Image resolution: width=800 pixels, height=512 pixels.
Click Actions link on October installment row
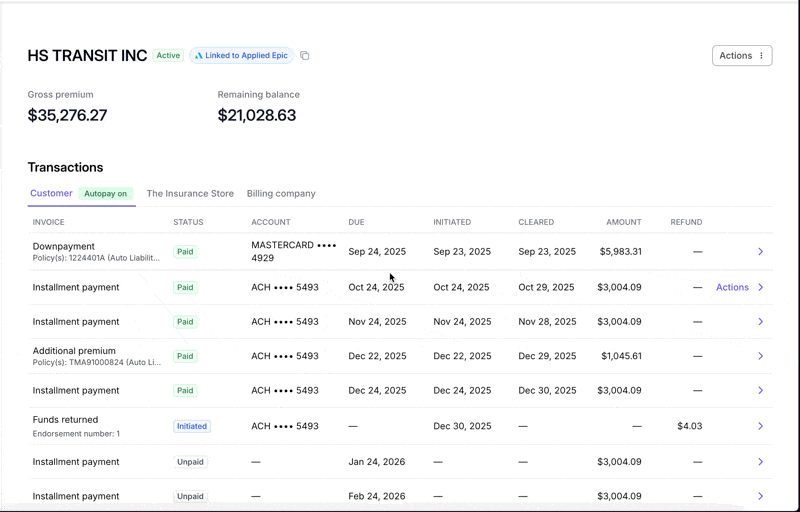click(732, 287)
